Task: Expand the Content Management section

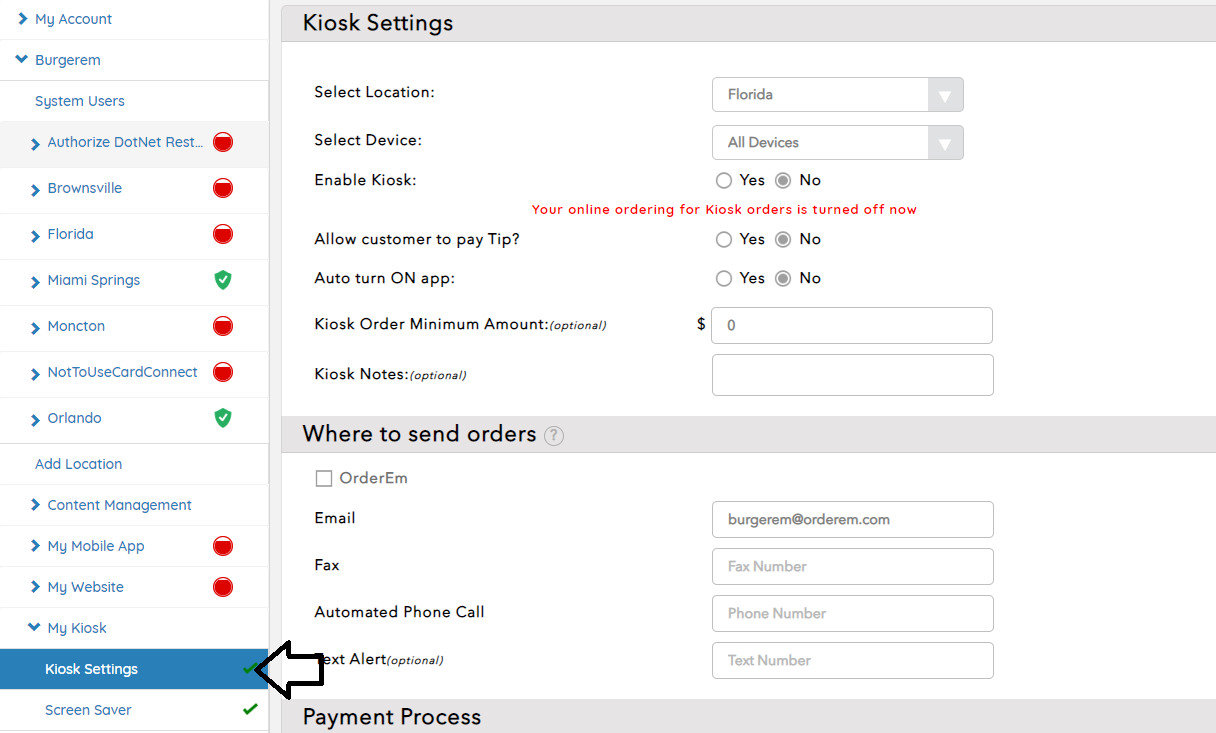Action: [119, 505]
